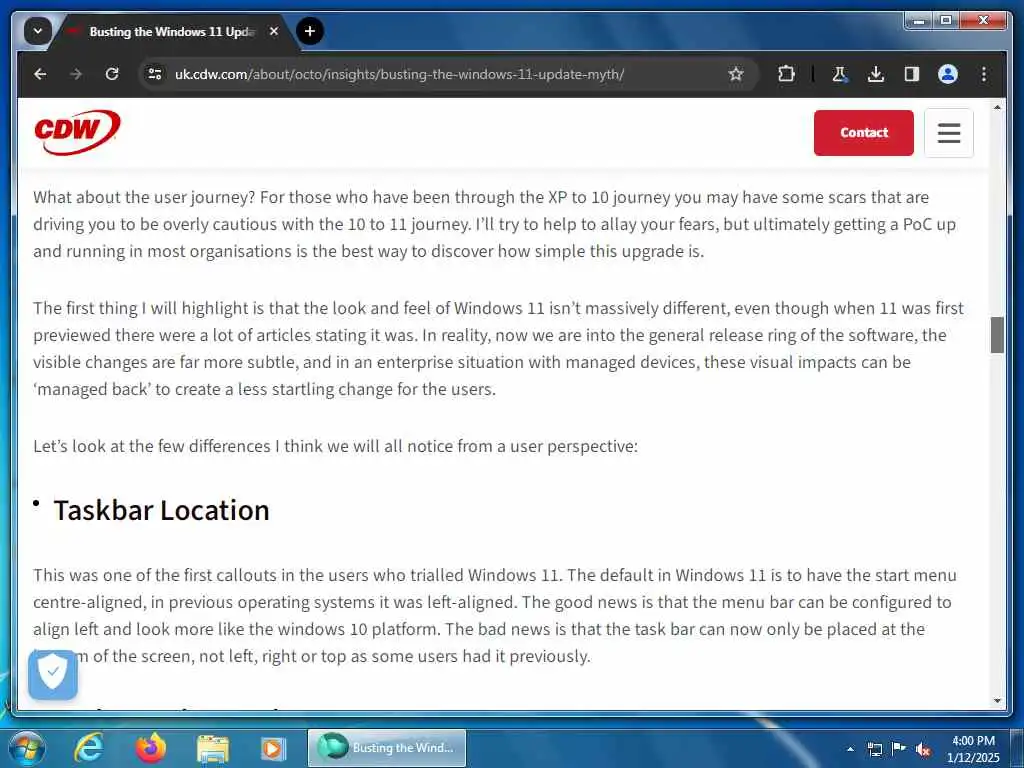This screenshot has height=768, width=1024.
Task: Open the Downloads icon
Action: click(x=876, y=74)
